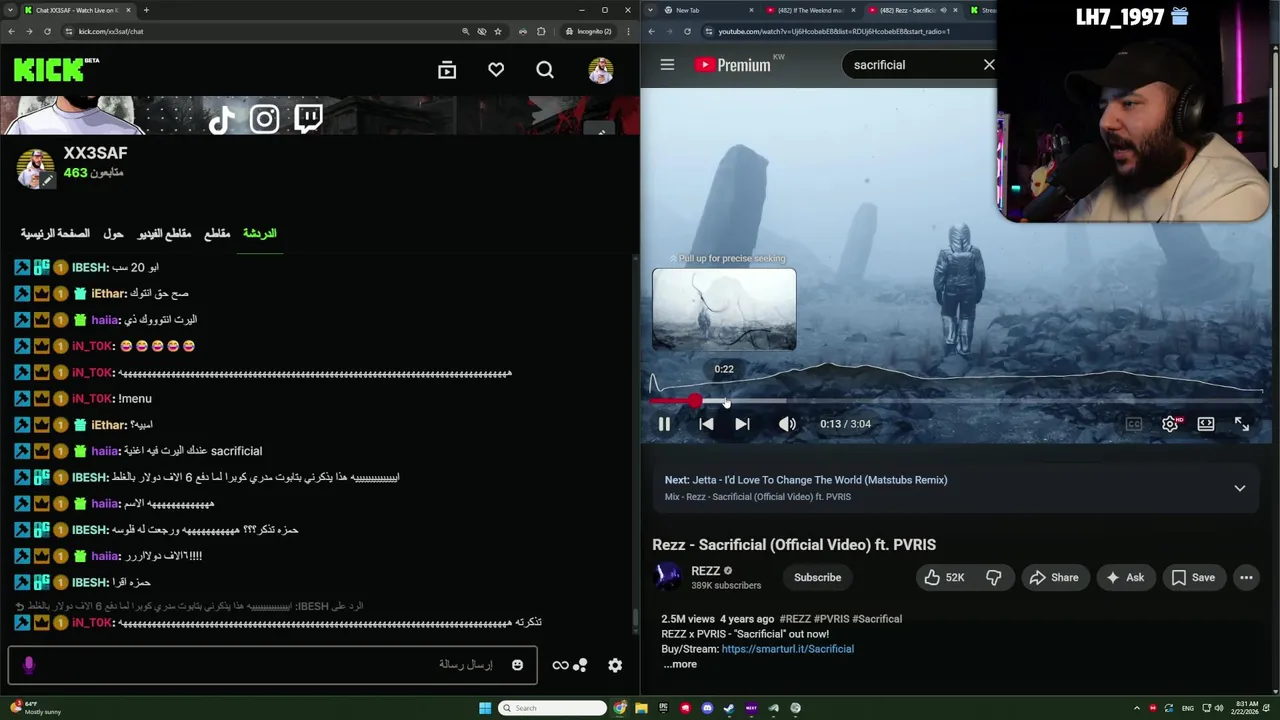Clear the sacrificial search text
Viewport: 1280px width, 720px height.
click(x=989, y=65)
